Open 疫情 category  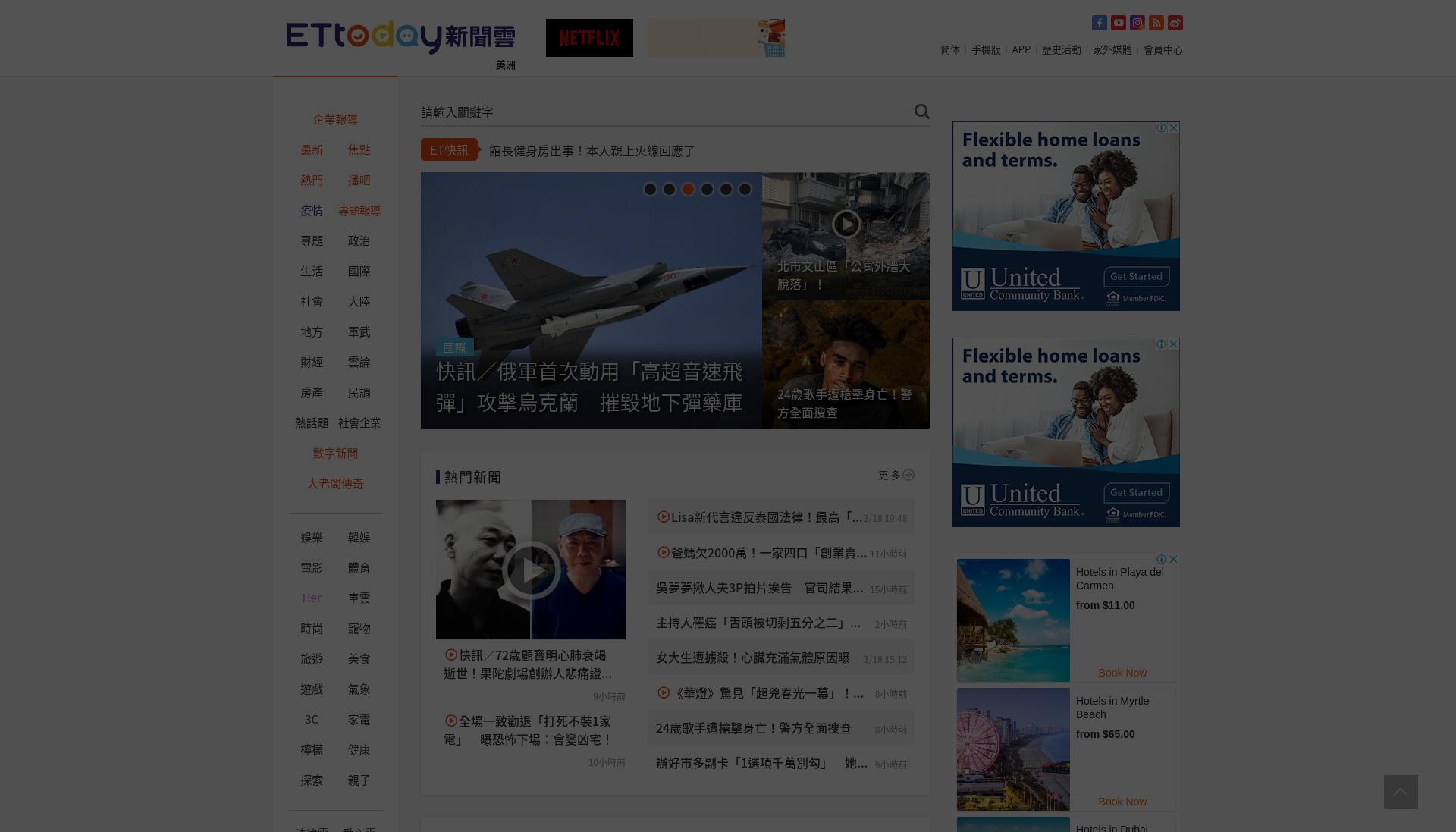312,210
